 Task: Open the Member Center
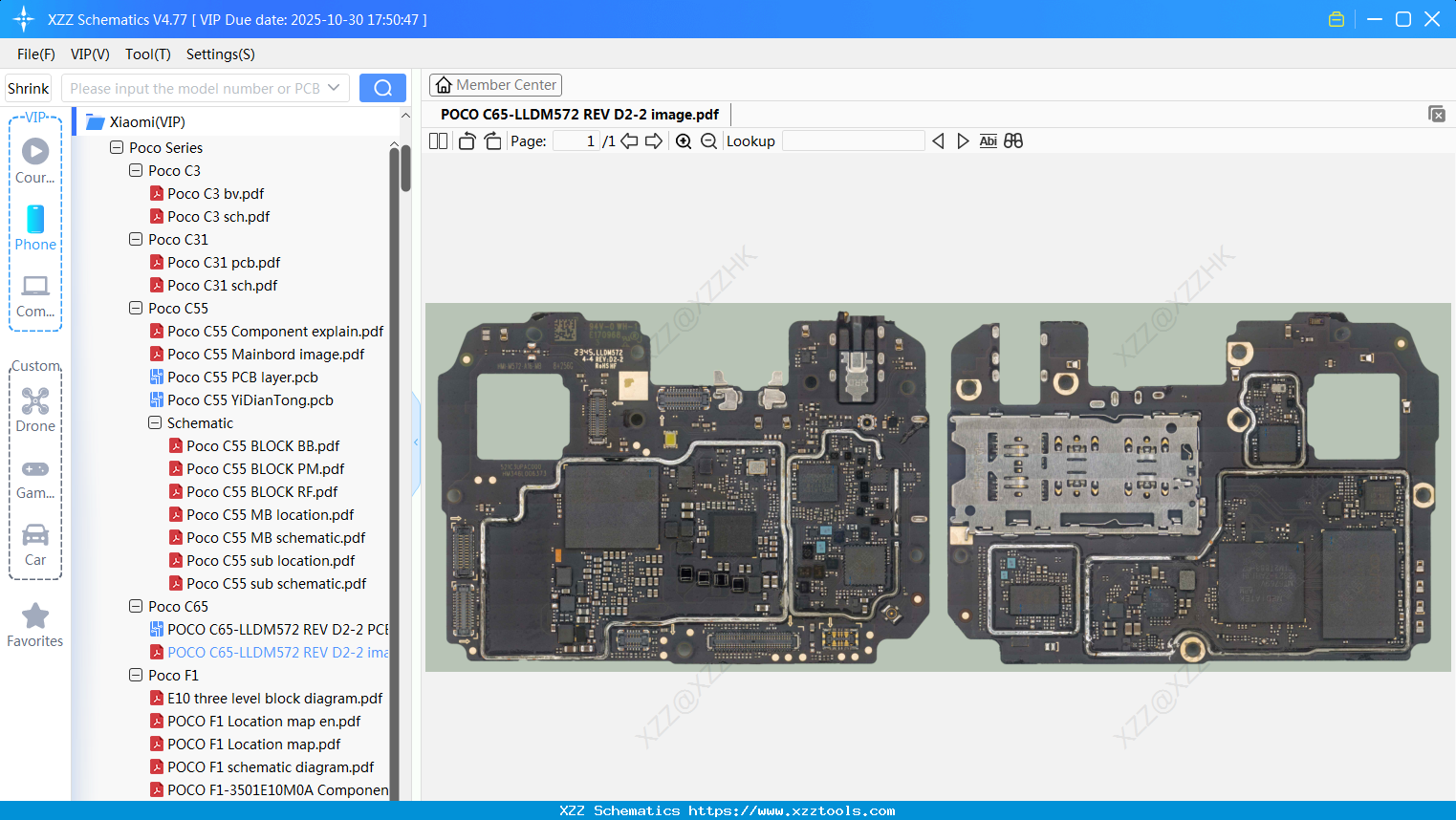click(495, 84)
